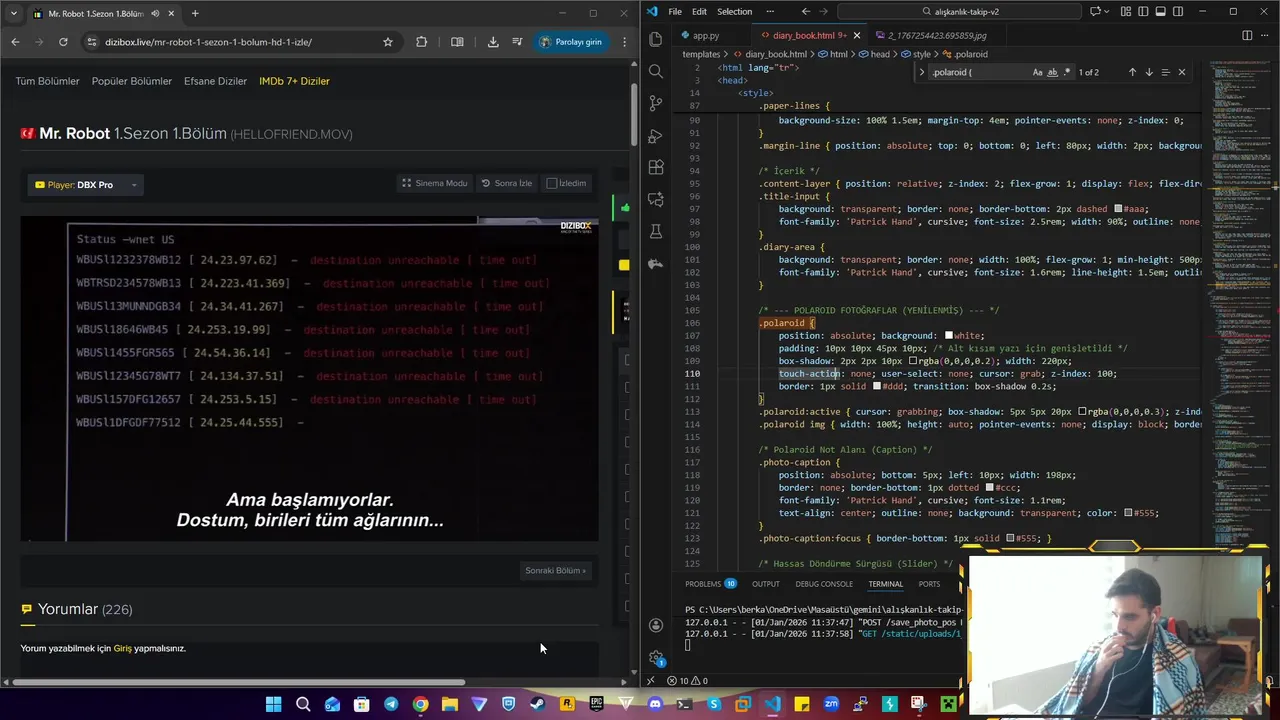Mute the Mr. Robot tab via speaker icon

[155, 14]
